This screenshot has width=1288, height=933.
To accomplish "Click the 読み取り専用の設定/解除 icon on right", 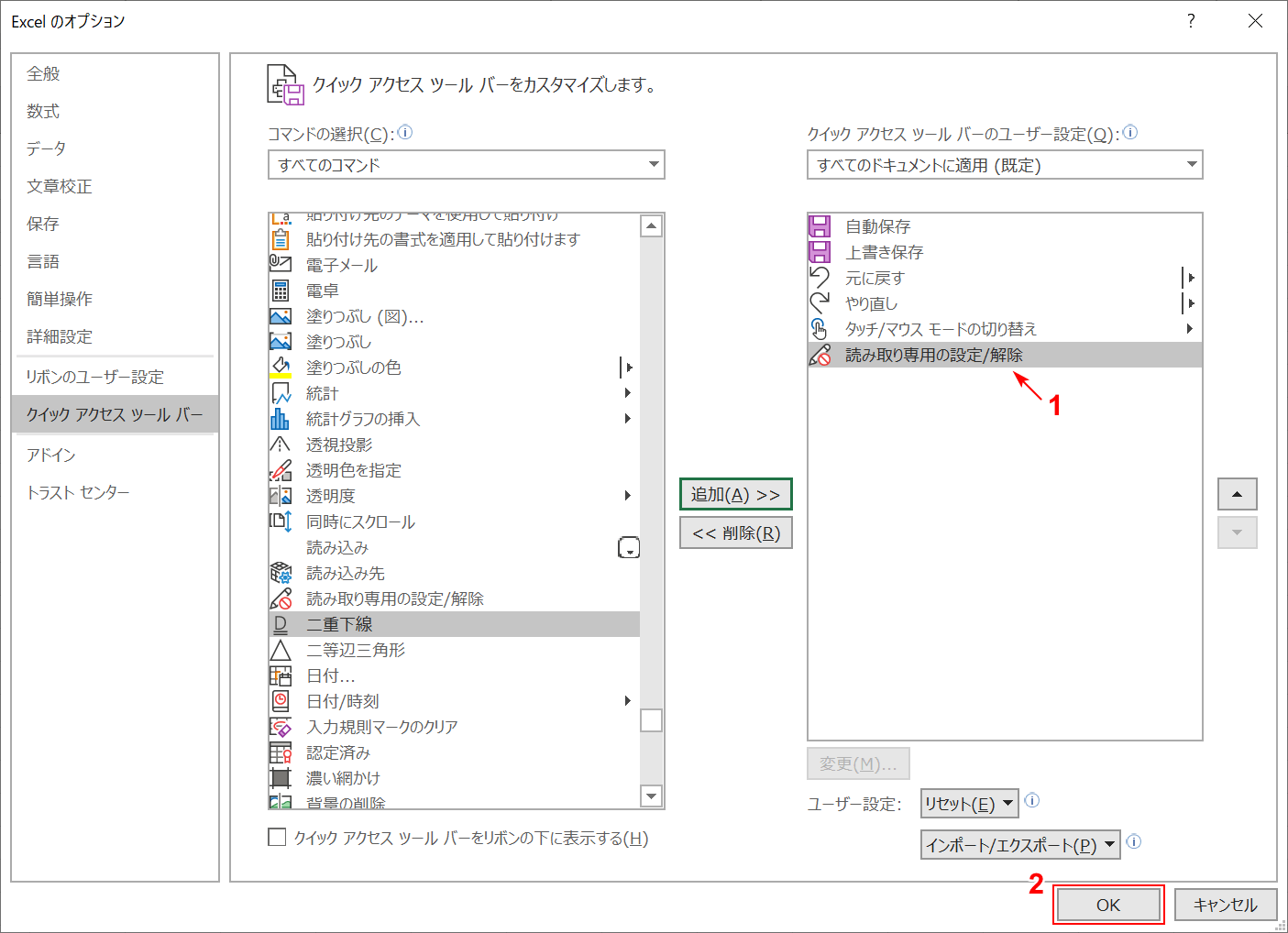I will coord(820,355).
